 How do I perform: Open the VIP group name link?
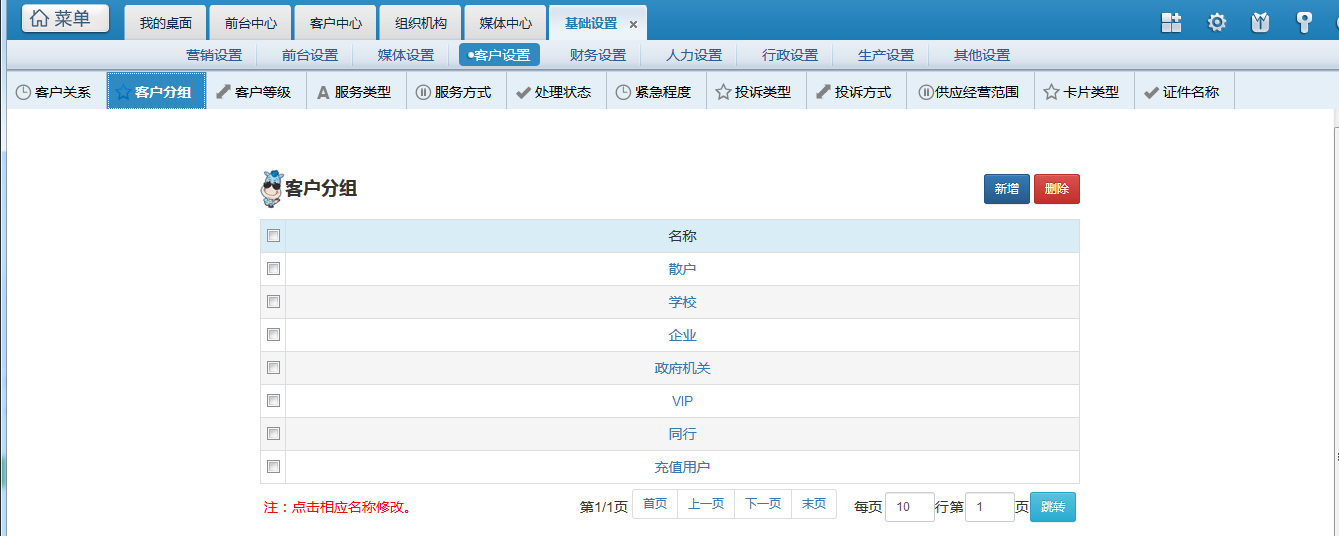pos(682,401)
